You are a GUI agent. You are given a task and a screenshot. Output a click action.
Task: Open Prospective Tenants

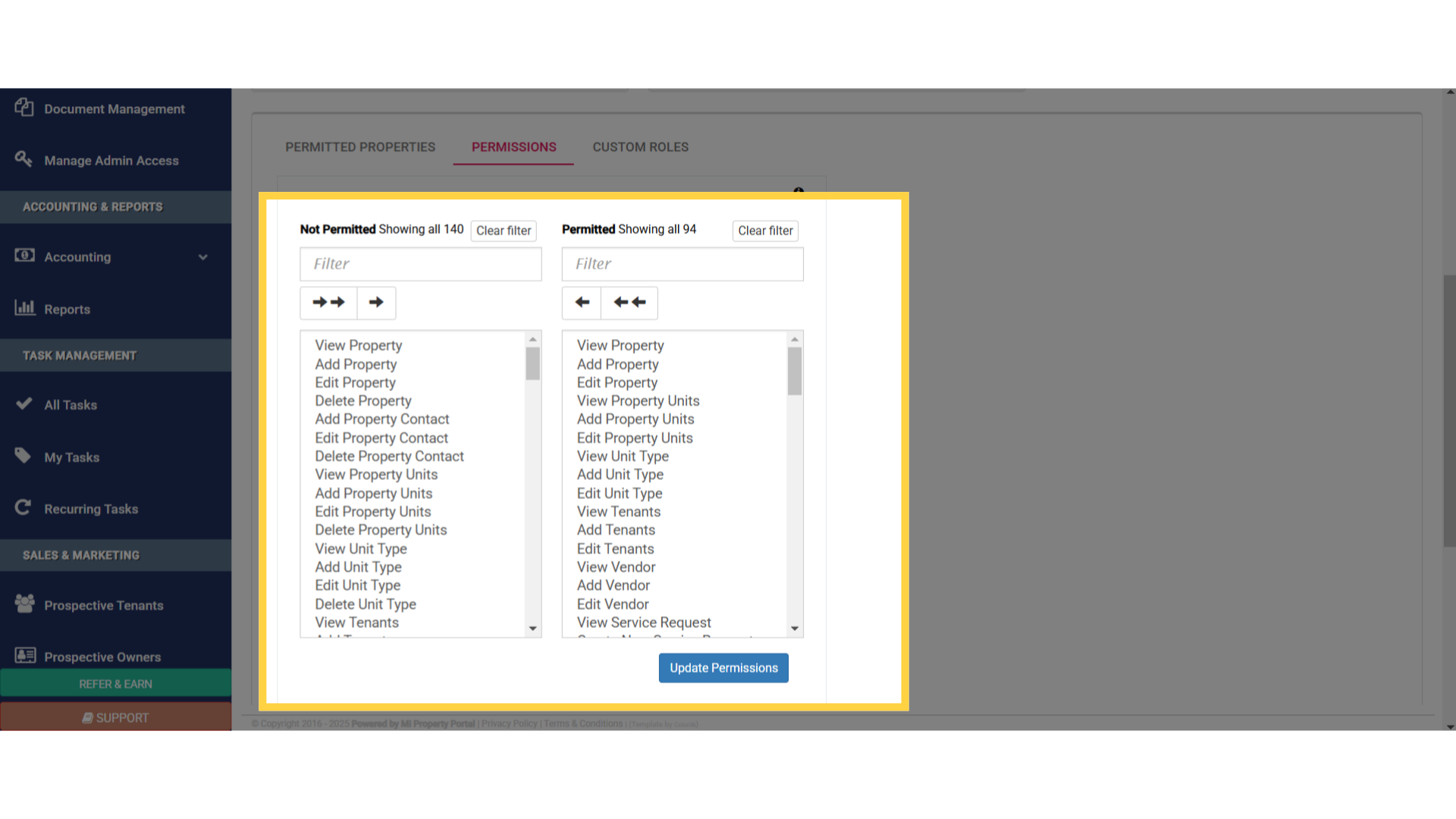click(103, 604)
